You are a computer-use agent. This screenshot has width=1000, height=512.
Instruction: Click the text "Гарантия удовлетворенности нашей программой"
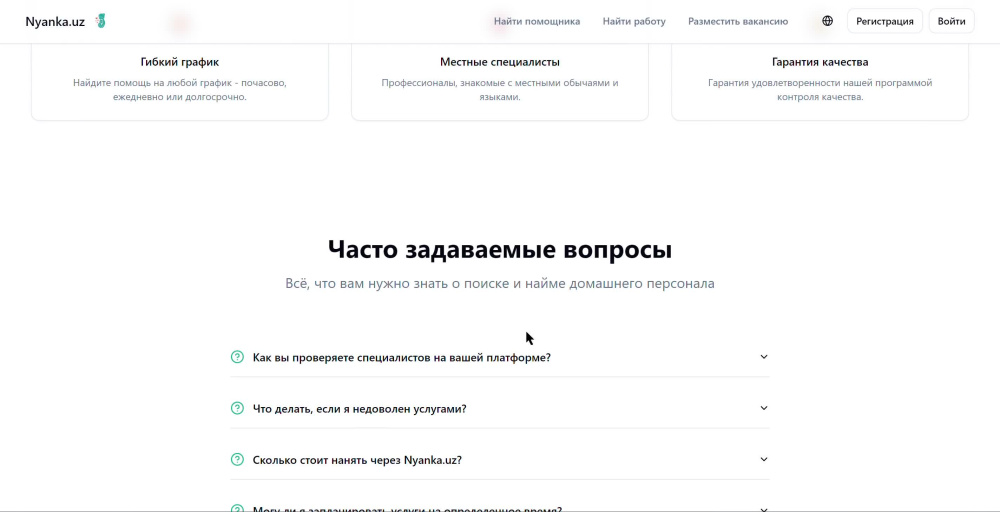coord(820,90)
